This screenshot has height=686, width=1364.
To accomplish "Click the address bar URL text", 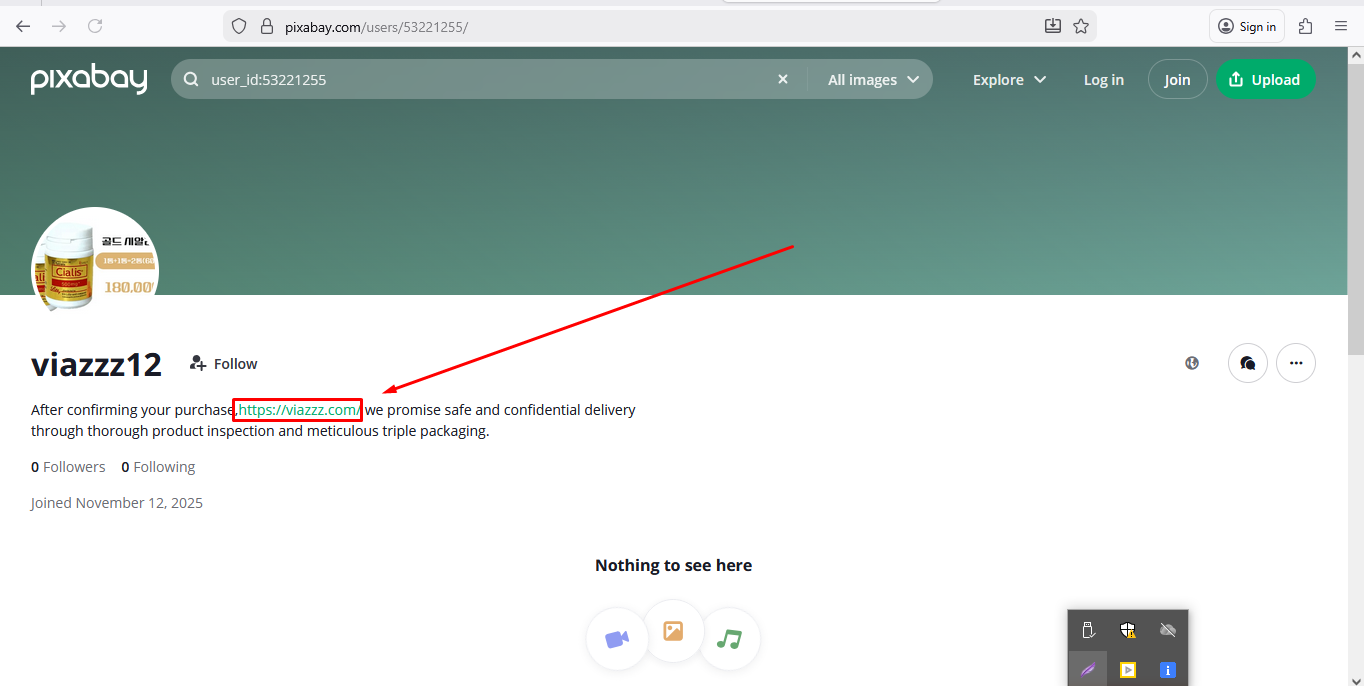I will tap(376, 27).
